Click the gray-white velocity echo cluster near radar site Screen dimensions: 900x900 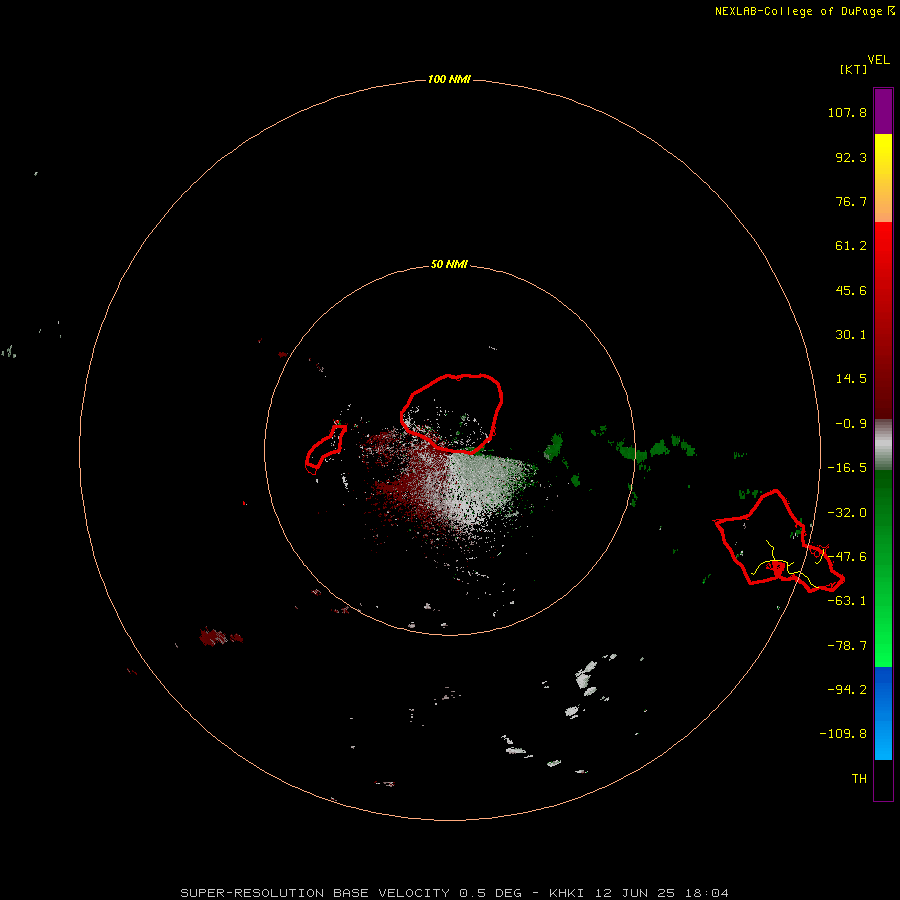click(479, 488)
